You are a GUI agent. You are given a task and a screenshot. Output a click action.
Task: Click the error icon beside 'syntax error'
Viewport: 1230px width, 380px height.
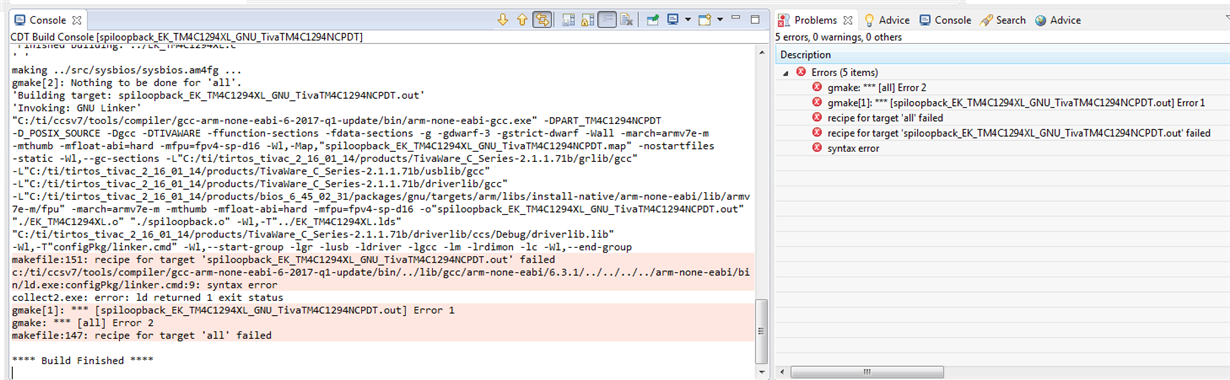coord(817,147)
